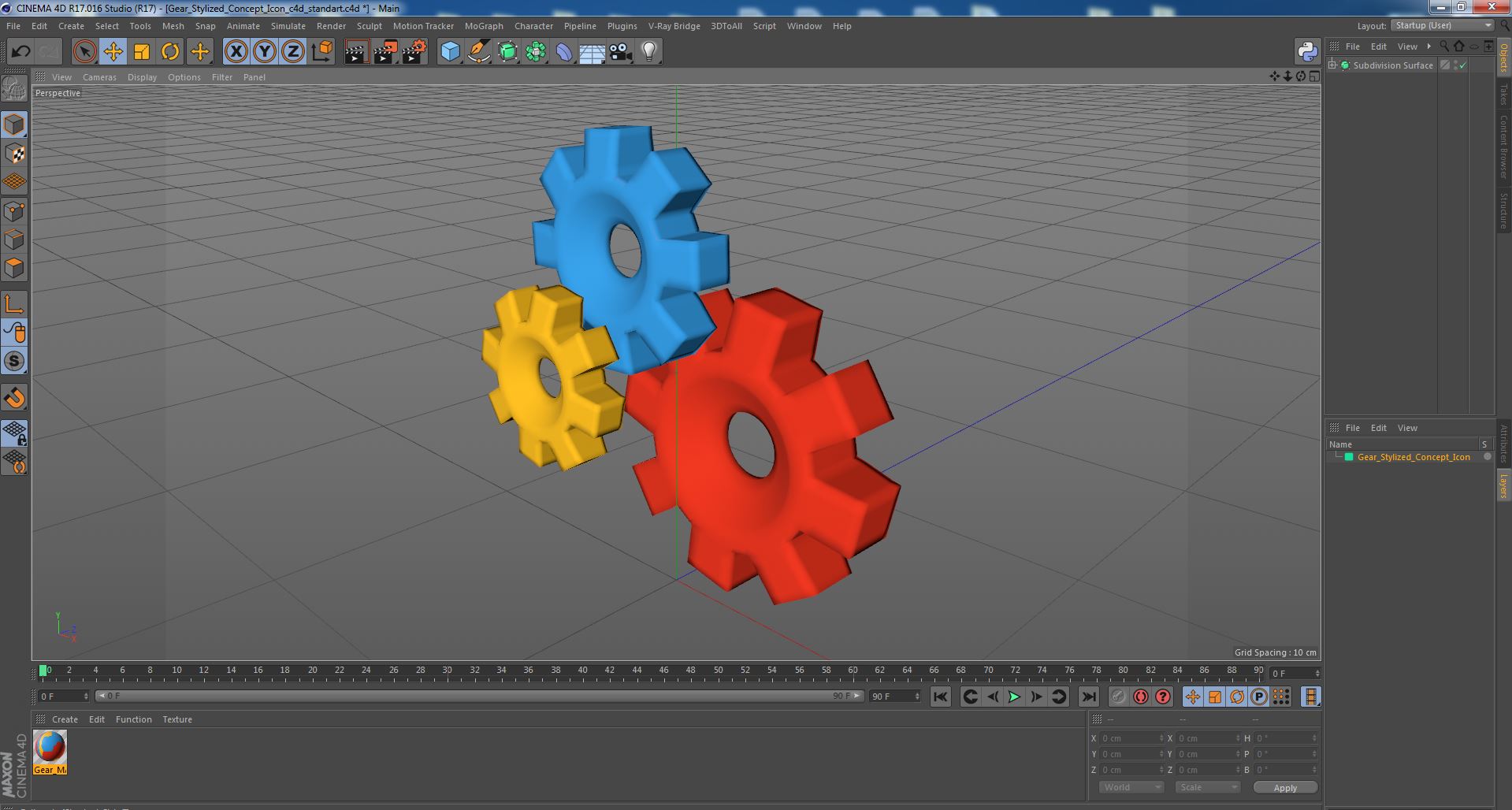Open material manager Texture menu

point(177,719)
